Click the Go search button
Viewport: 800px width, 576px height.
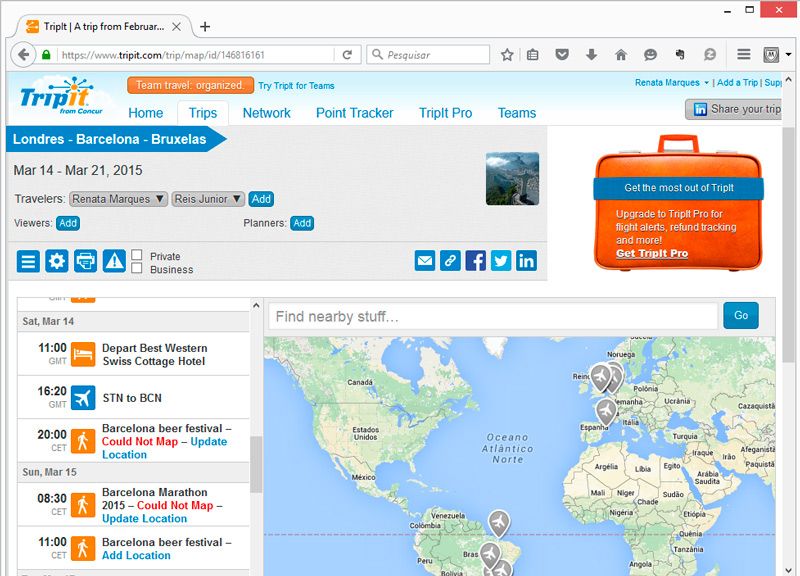point(740,315)
